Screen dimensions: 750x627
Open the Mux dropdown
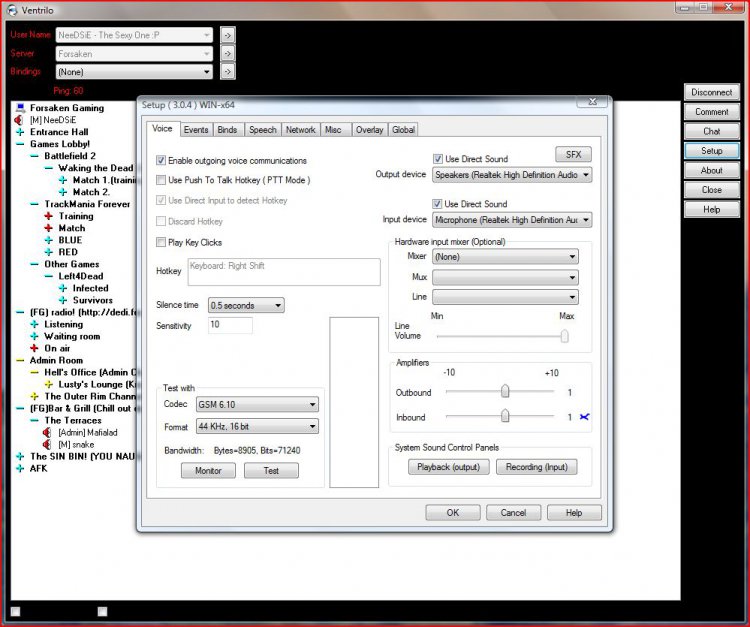point(505,277)
